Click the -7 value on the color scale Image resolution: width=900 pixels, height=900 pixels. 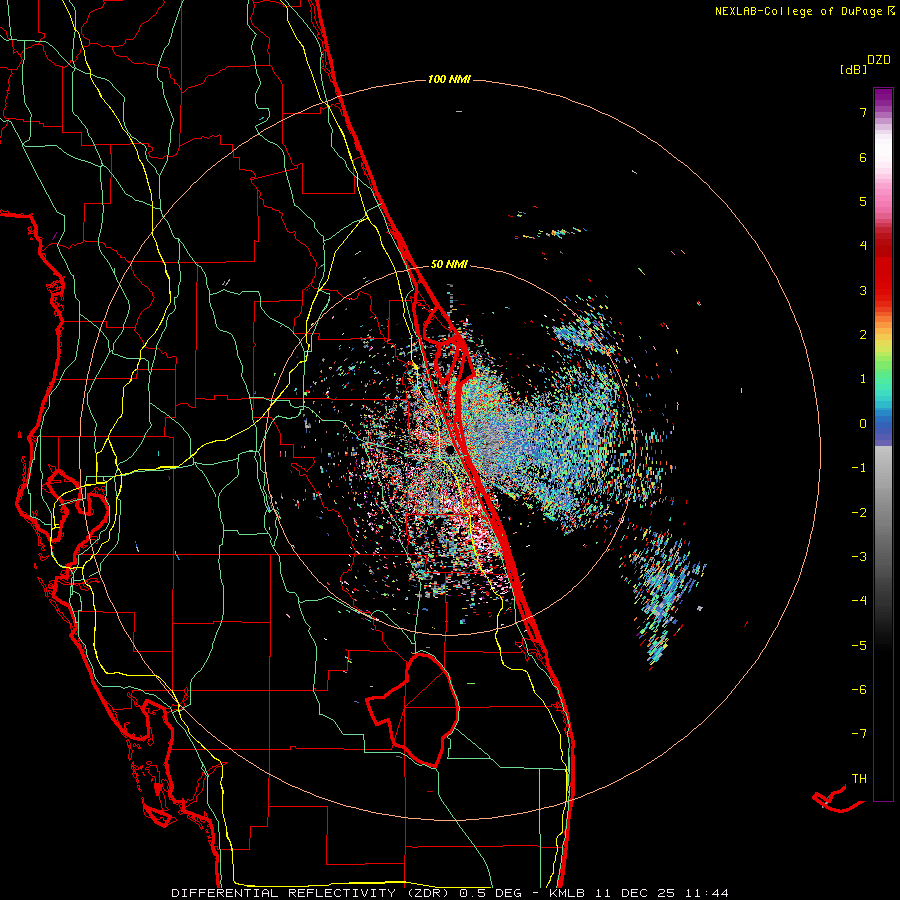click(x=859, y=734)
